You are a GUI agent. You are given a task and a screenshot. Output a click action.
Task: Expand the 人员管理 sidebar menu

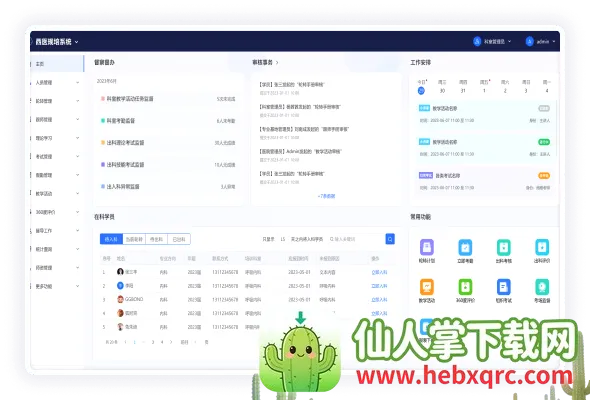point(57,82)
